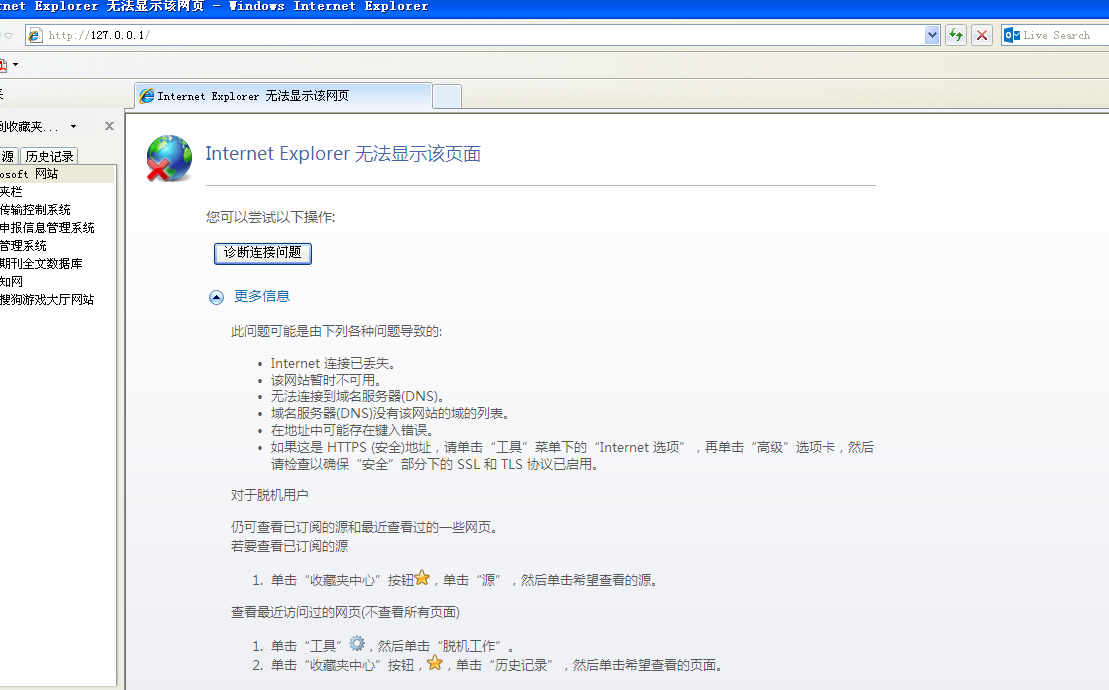Click the text 对于脱机用户

point(269,495)
